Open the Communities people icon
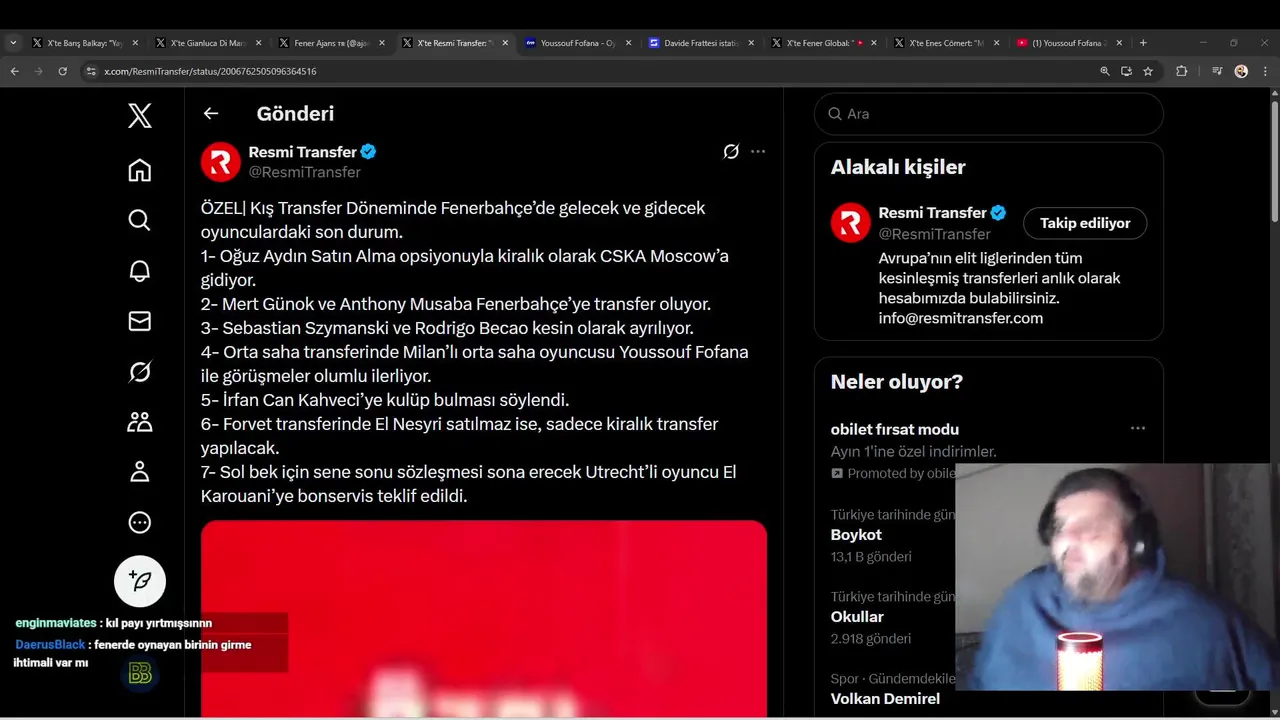This screenshot has height=720, width=1280. (x=140, y=422)
